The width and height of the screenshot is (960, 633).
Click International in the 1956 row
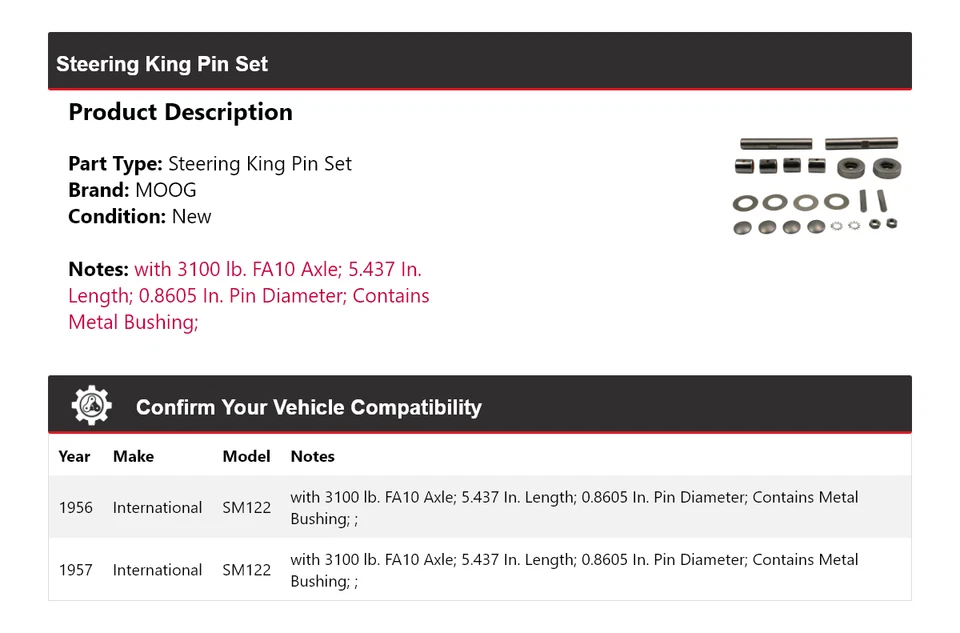(x=157, y=507)
